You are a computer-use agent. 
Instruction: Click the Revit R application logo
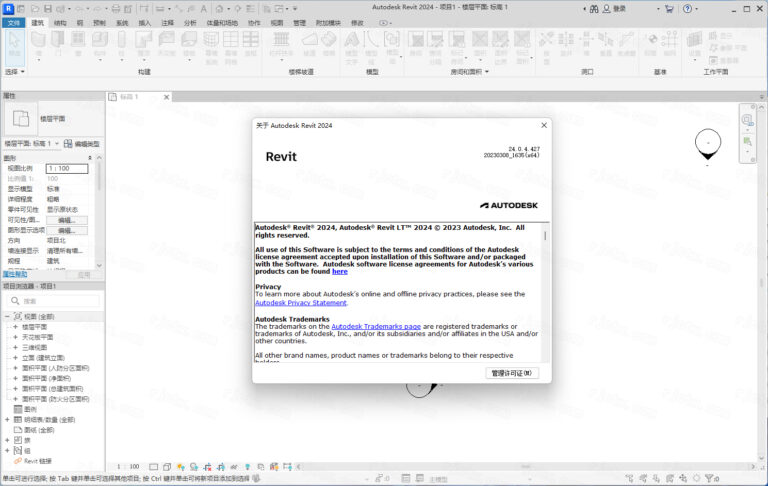[x=8, y=8]
